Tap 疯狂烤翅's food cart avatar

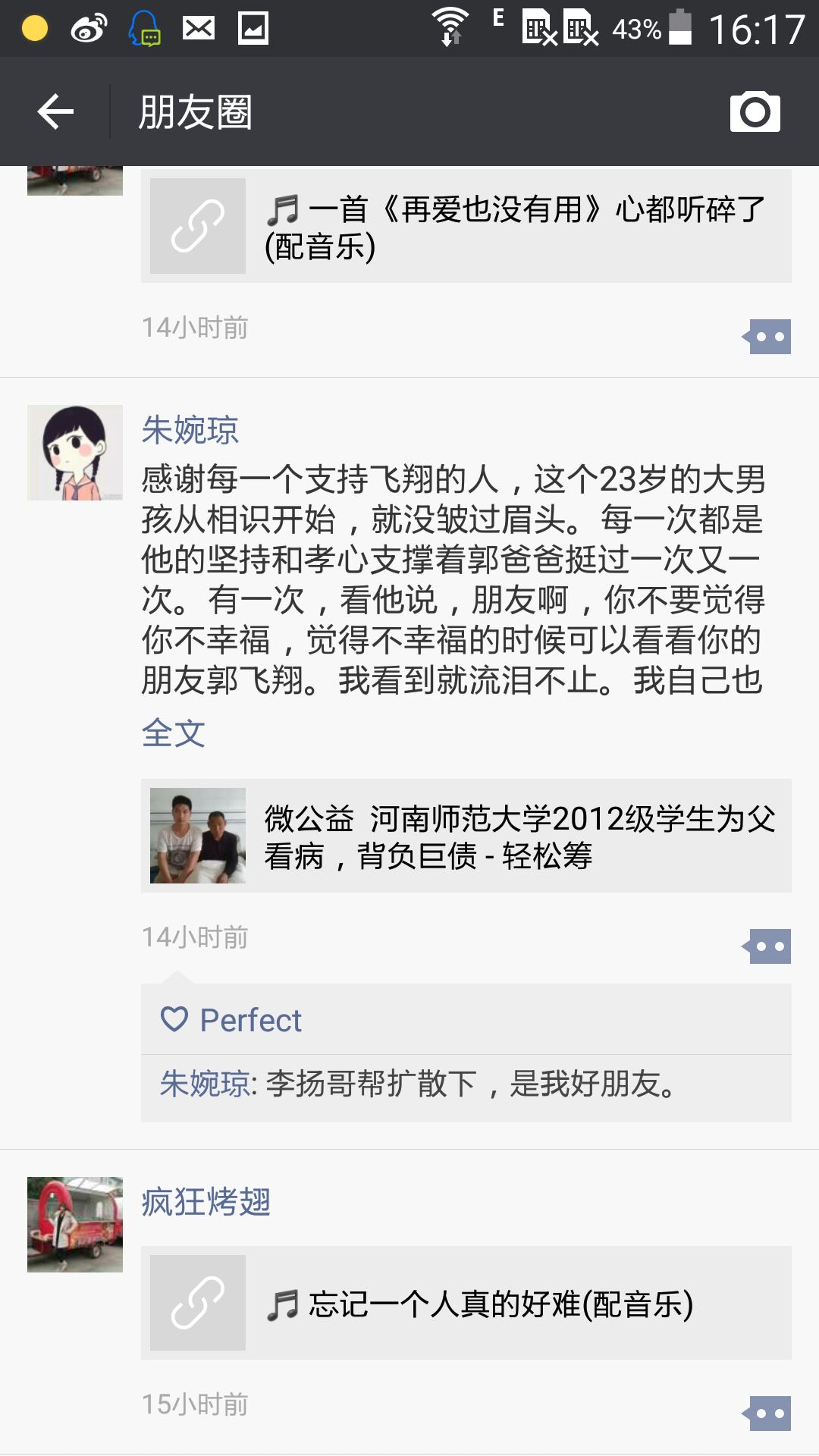75,1225
